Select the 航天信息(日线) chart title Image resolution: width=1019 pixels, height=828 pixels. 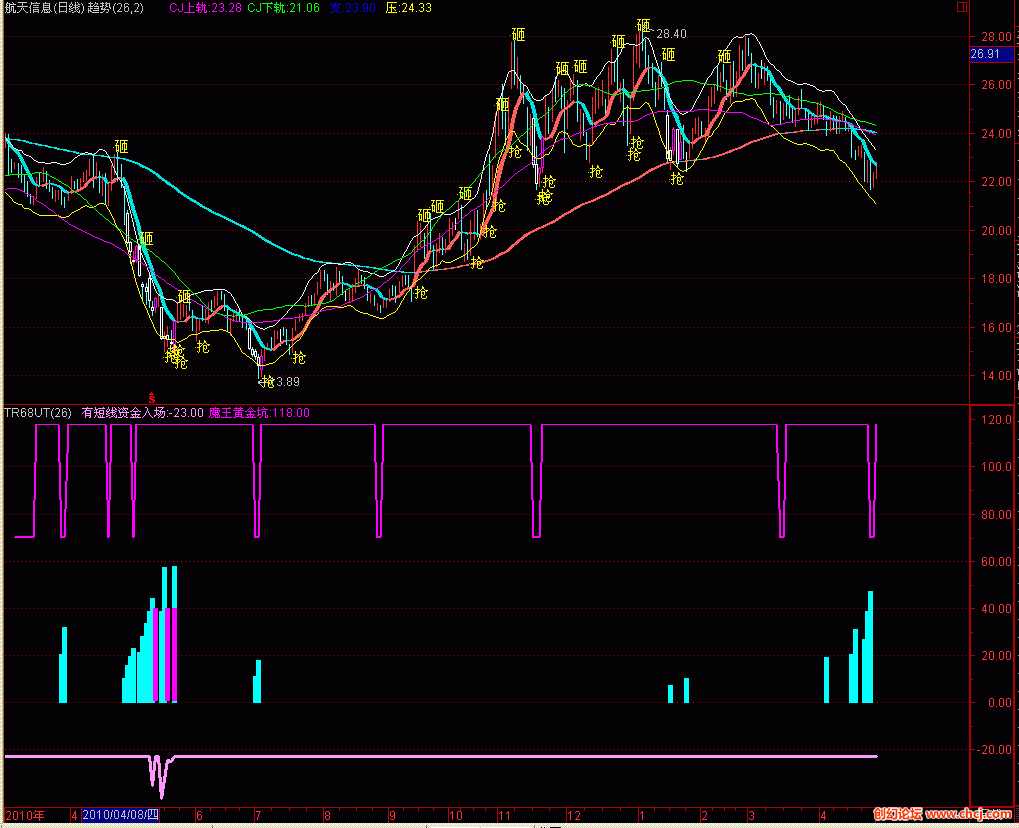point(44,8)
